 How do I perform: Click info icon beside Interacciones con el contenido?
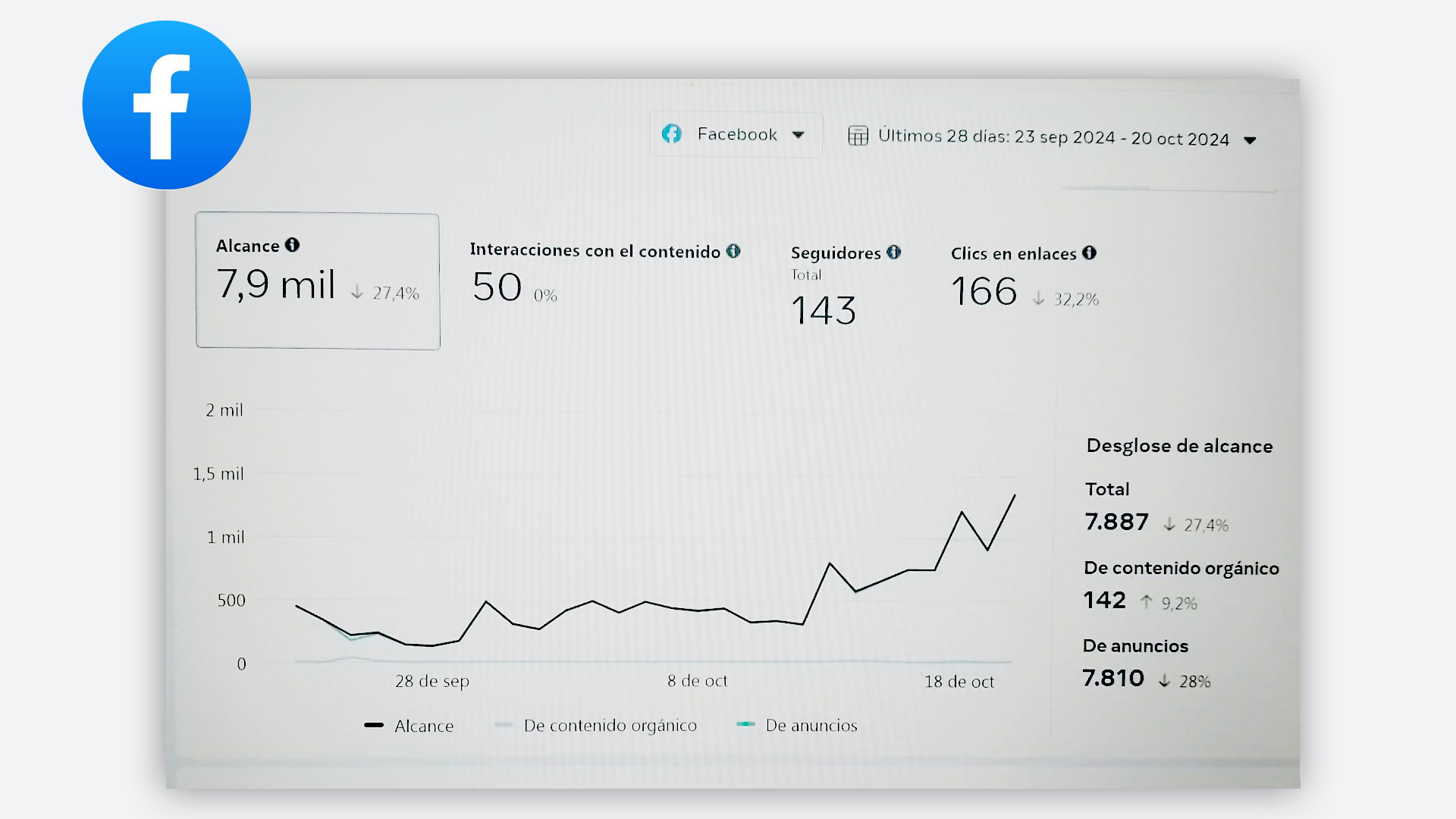point(733,251)
